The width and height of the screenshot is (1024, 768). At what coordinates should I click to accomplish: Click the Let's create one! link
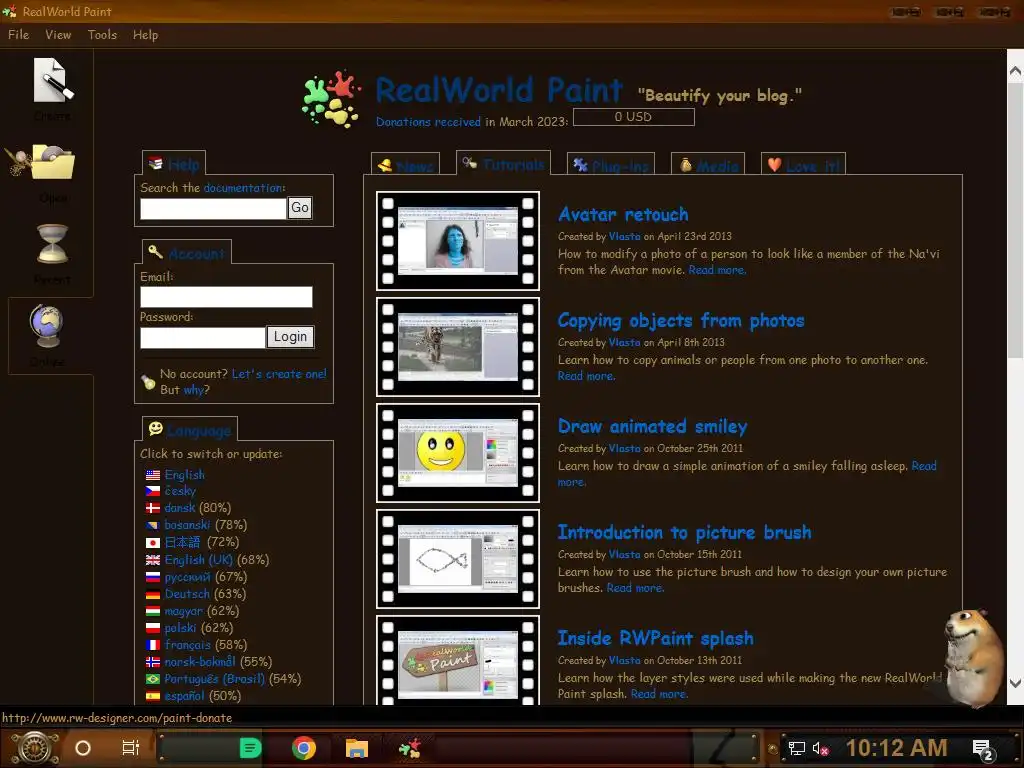(x=279, y=374)
